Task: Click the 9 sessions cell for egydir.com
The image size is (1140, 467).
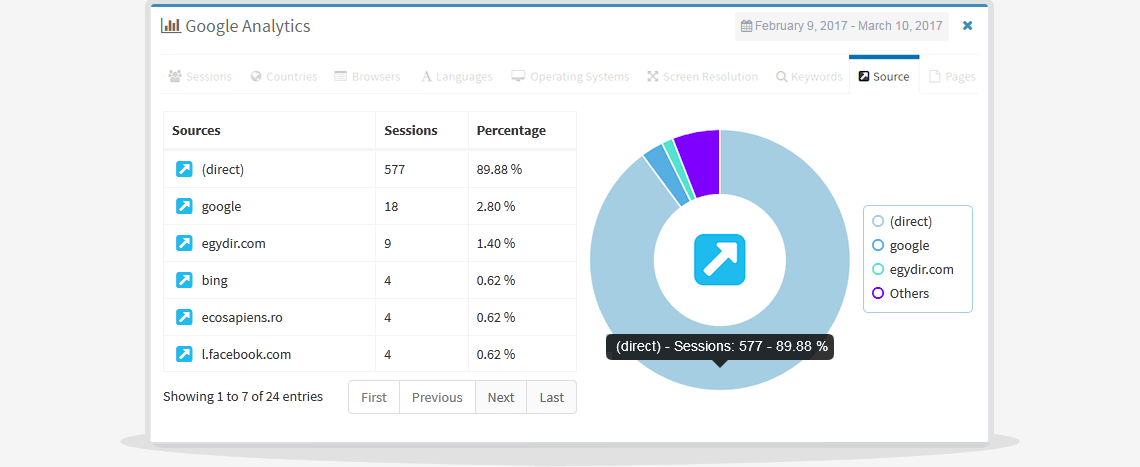Action: 422,243
